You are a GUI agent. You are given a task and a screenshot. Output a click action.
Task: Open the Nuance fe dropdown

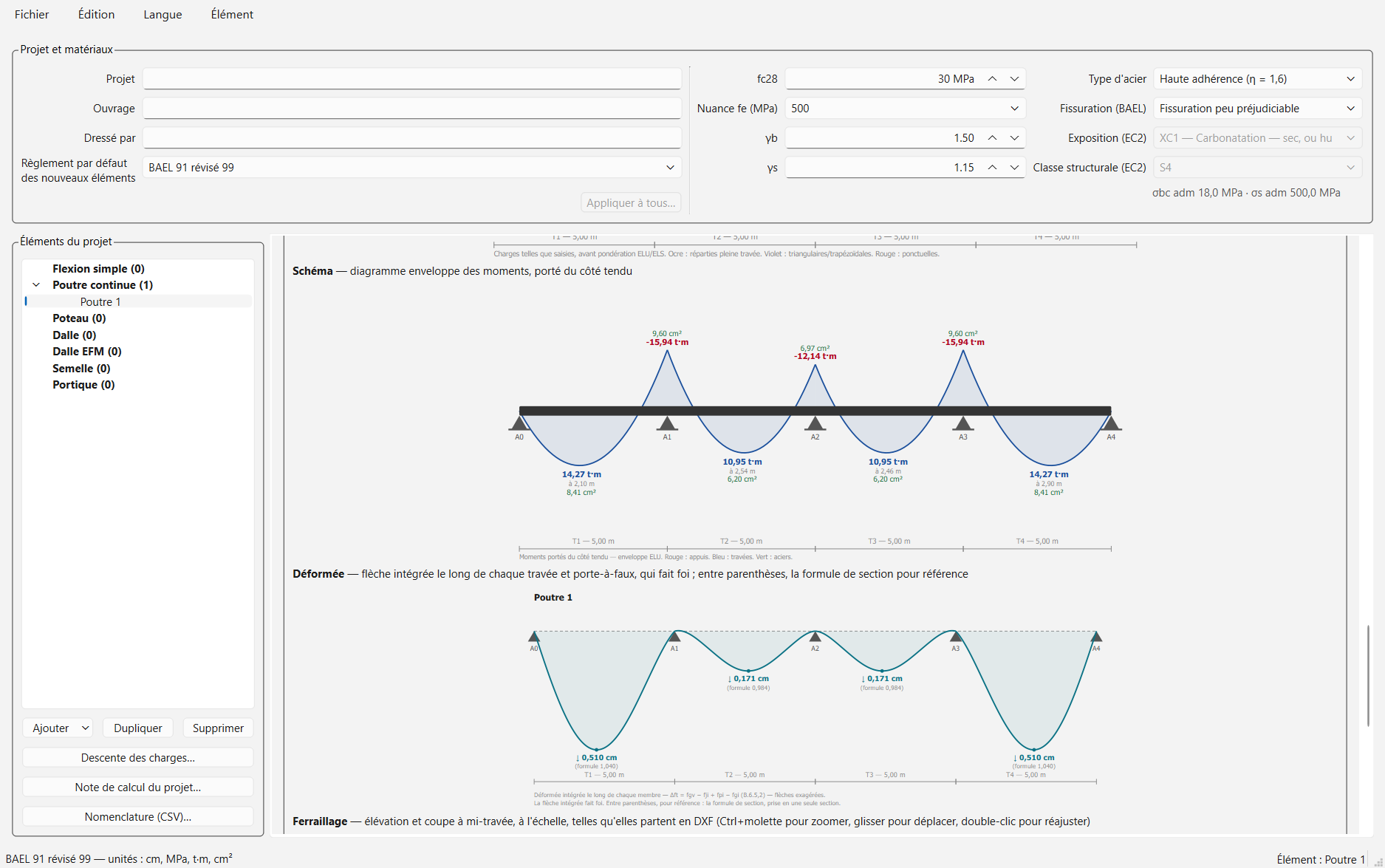(905, 109)
